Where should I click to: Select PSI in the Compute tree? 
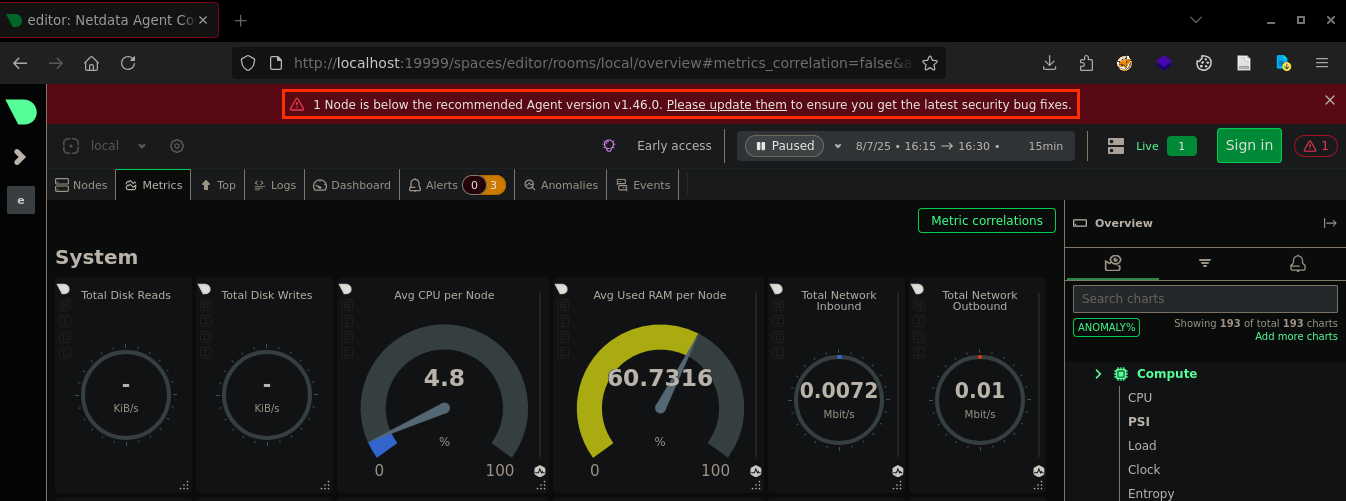point(1139,421)
